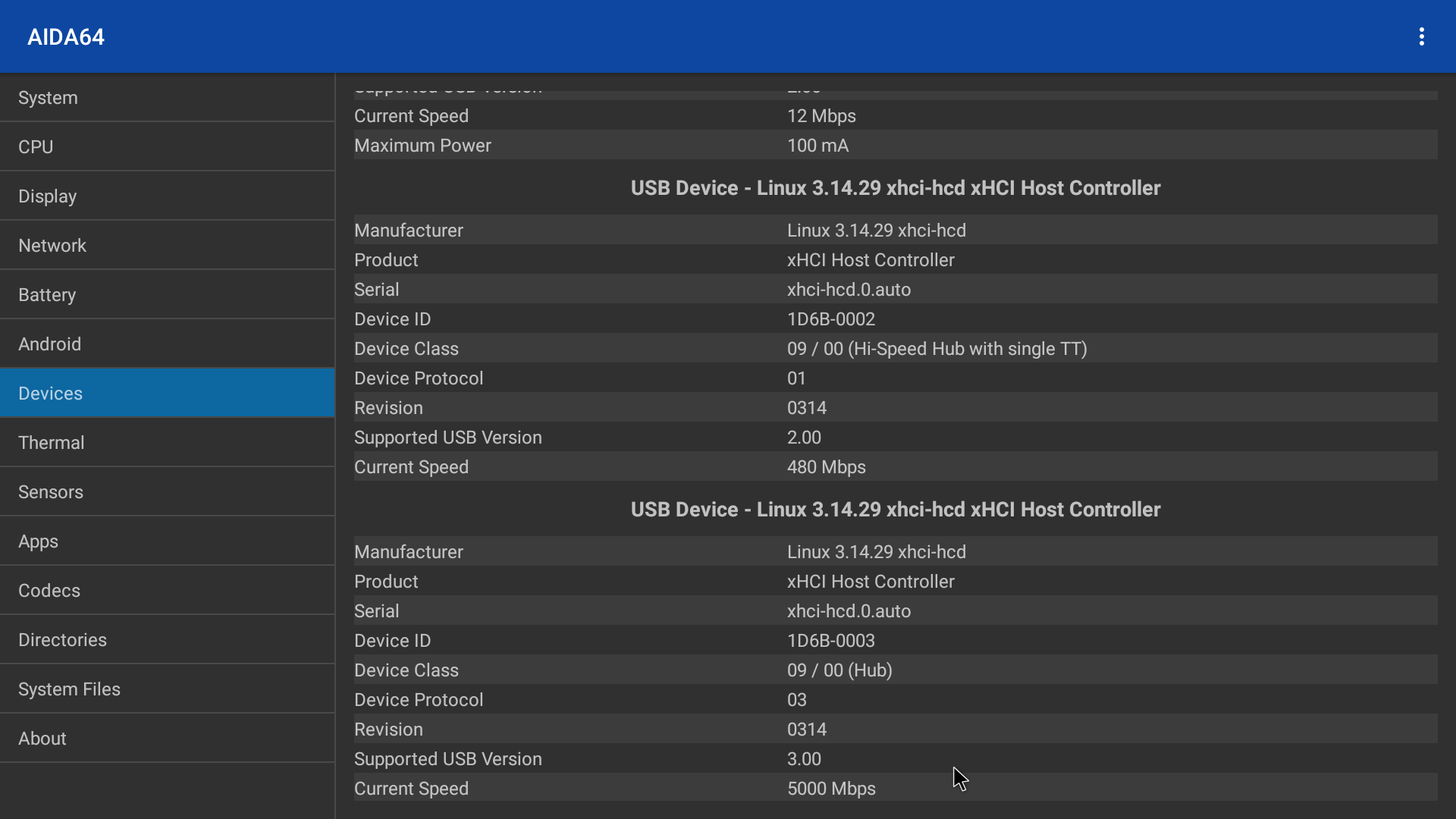
Task: Click the Maximum Power 100 mA row
Action: [x=895, y=146]
